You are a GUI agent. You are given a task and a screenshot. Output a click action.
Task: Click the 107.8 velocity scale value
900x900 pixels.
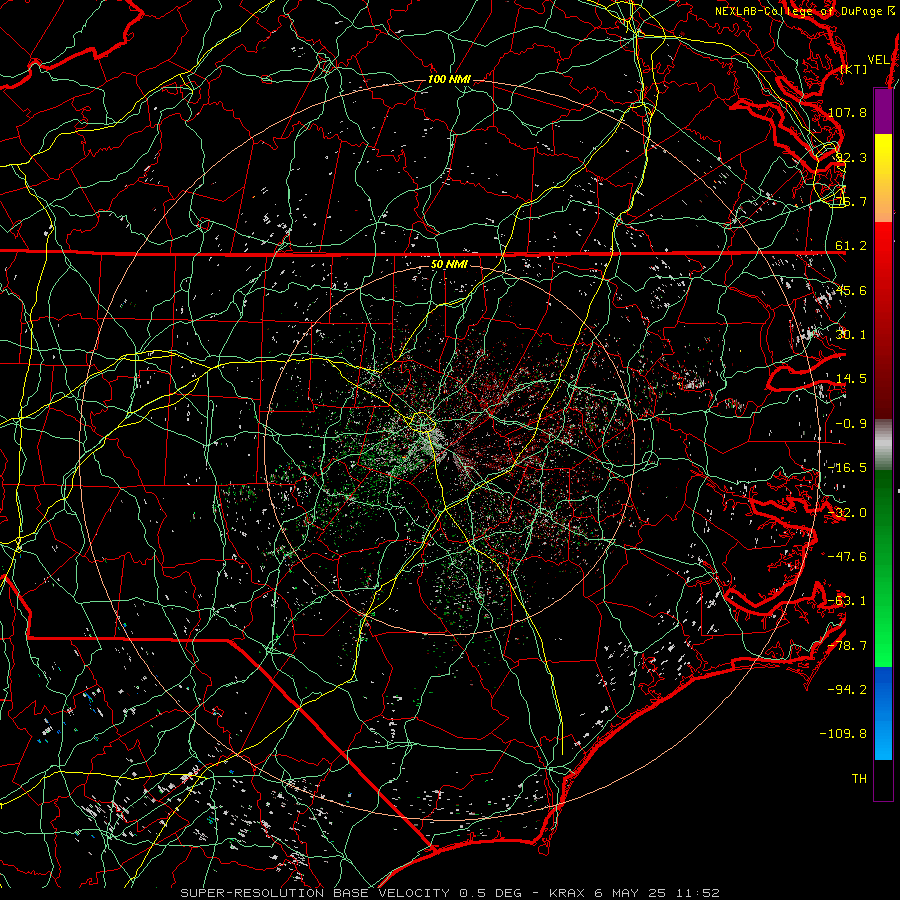(848, 112)
